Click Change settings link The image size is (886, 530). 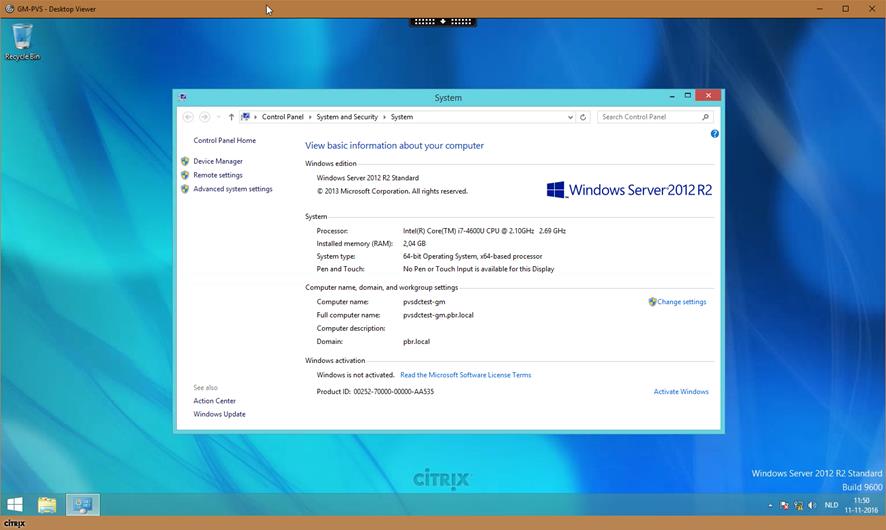click(681, 302)
